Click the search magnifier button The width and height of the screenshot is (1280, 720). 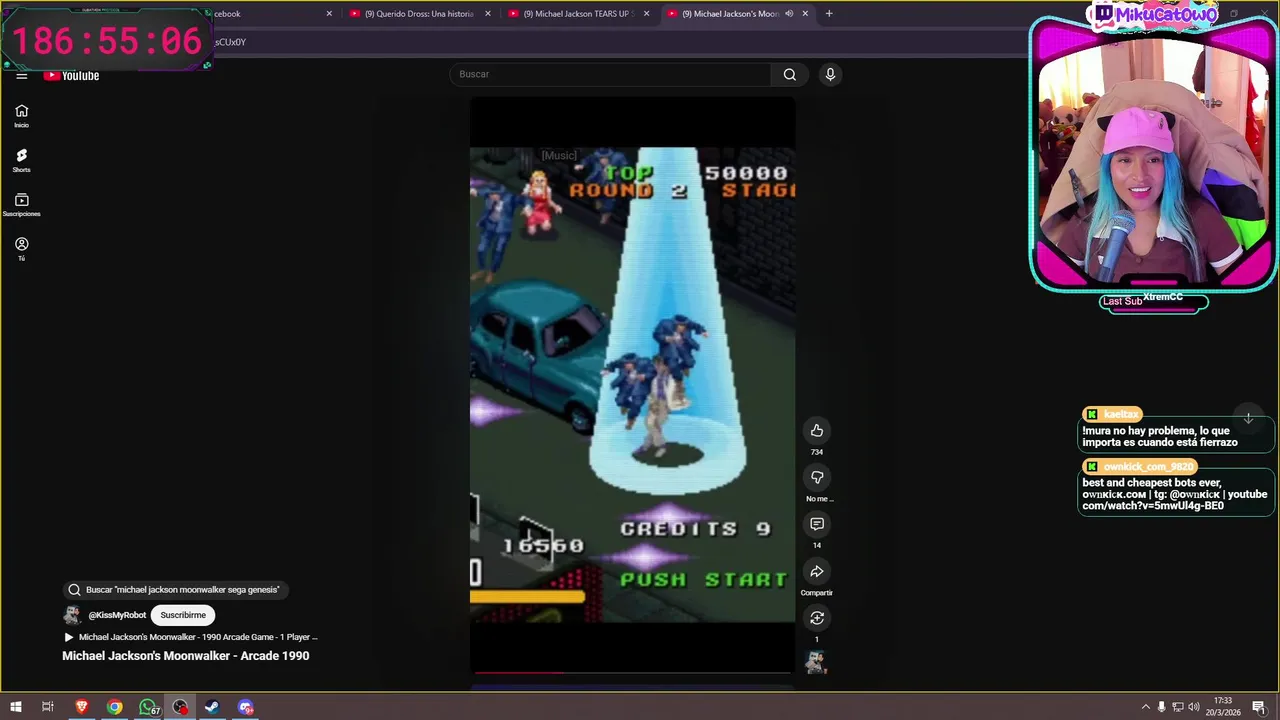(790, 74)
